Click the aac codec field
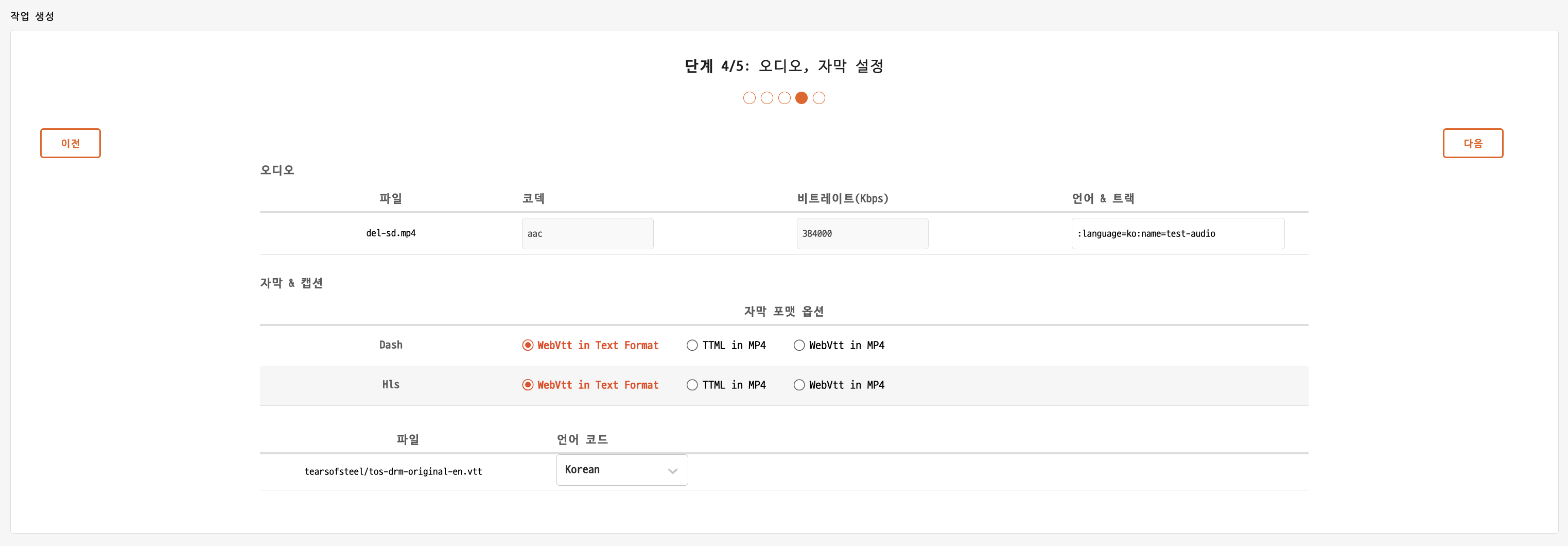This screenshot has width=1568, height=546. pos(587,233)
